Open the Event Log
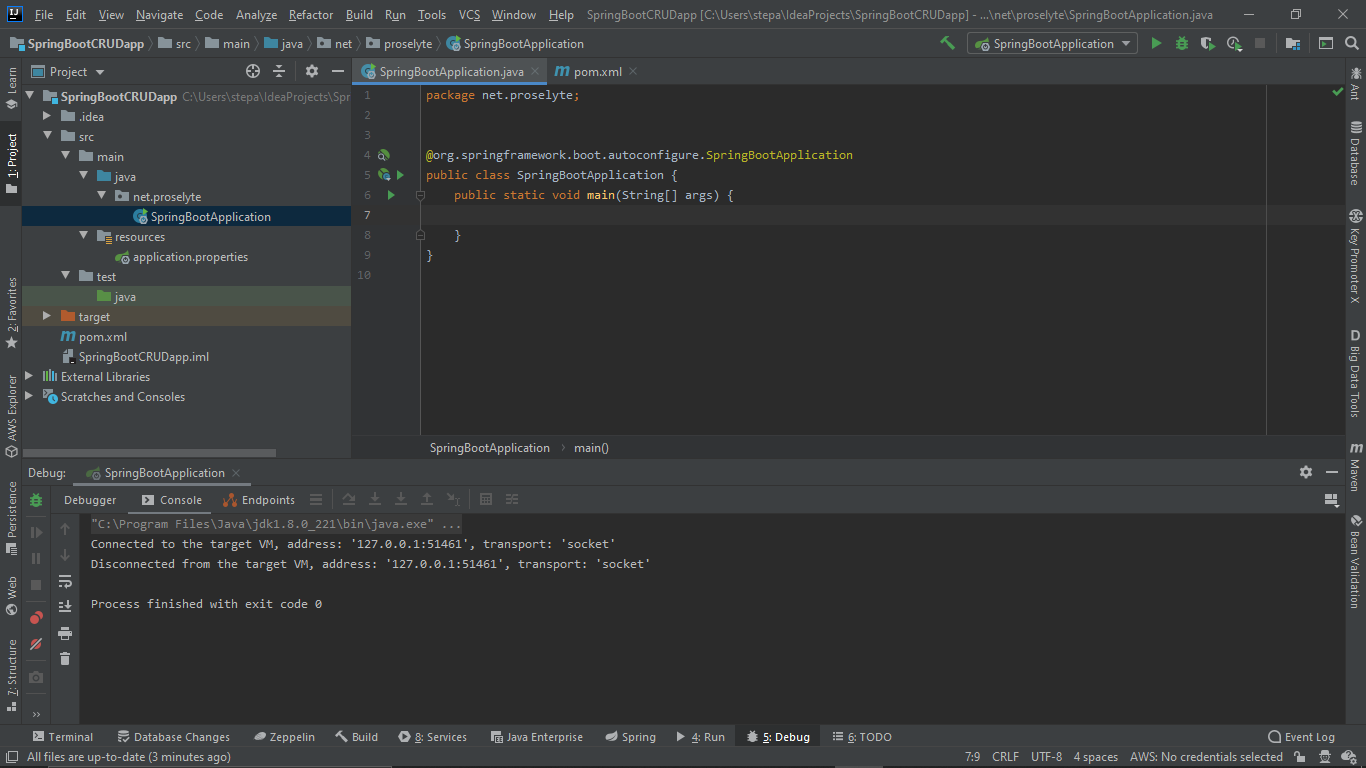The width and height of the screenshot is (1366, 768). point(1301,737)
